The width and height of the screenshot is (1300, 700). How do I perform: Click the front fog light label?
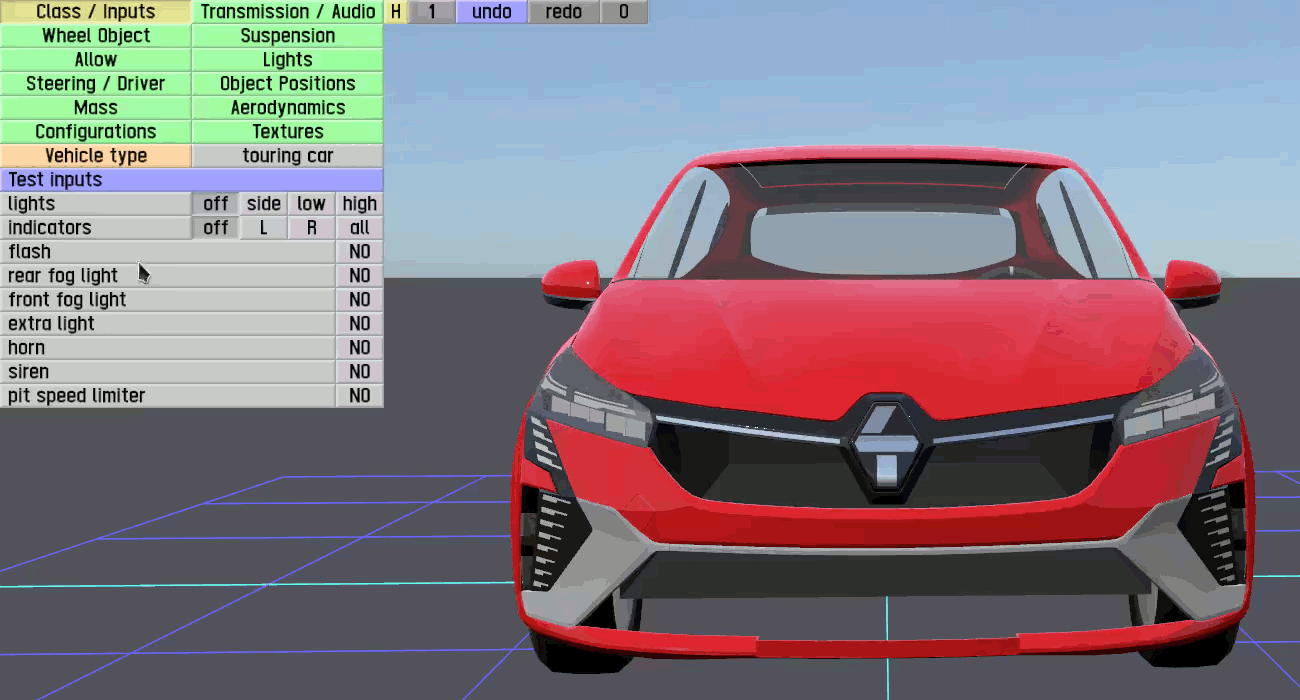point(168,300)
